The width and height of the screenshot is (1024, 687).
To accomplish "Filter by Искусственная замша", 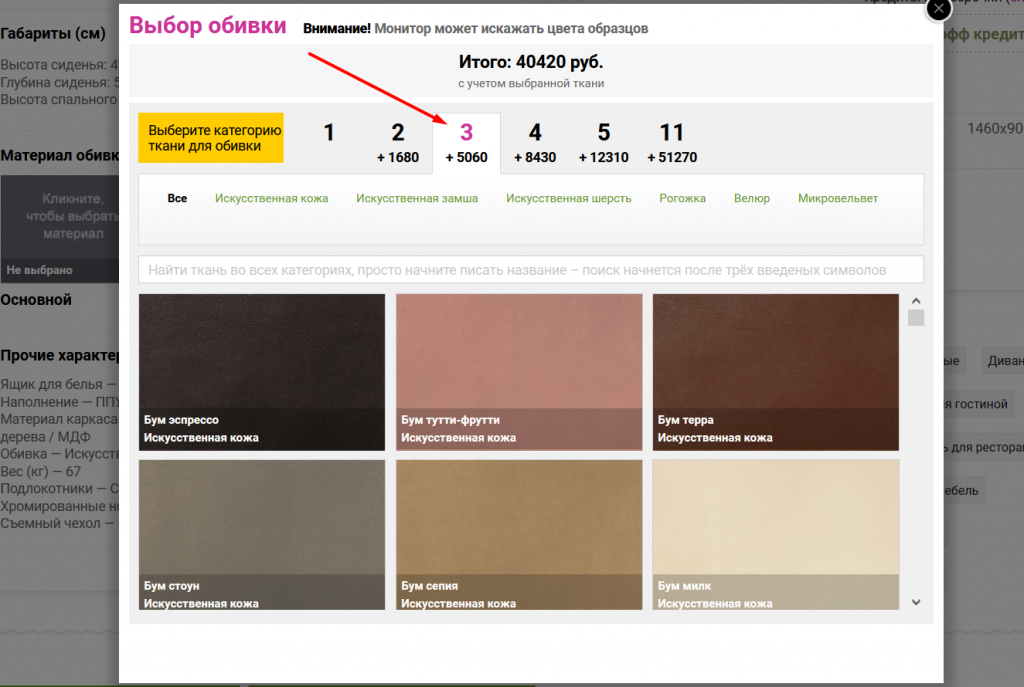I will (417, 199).
